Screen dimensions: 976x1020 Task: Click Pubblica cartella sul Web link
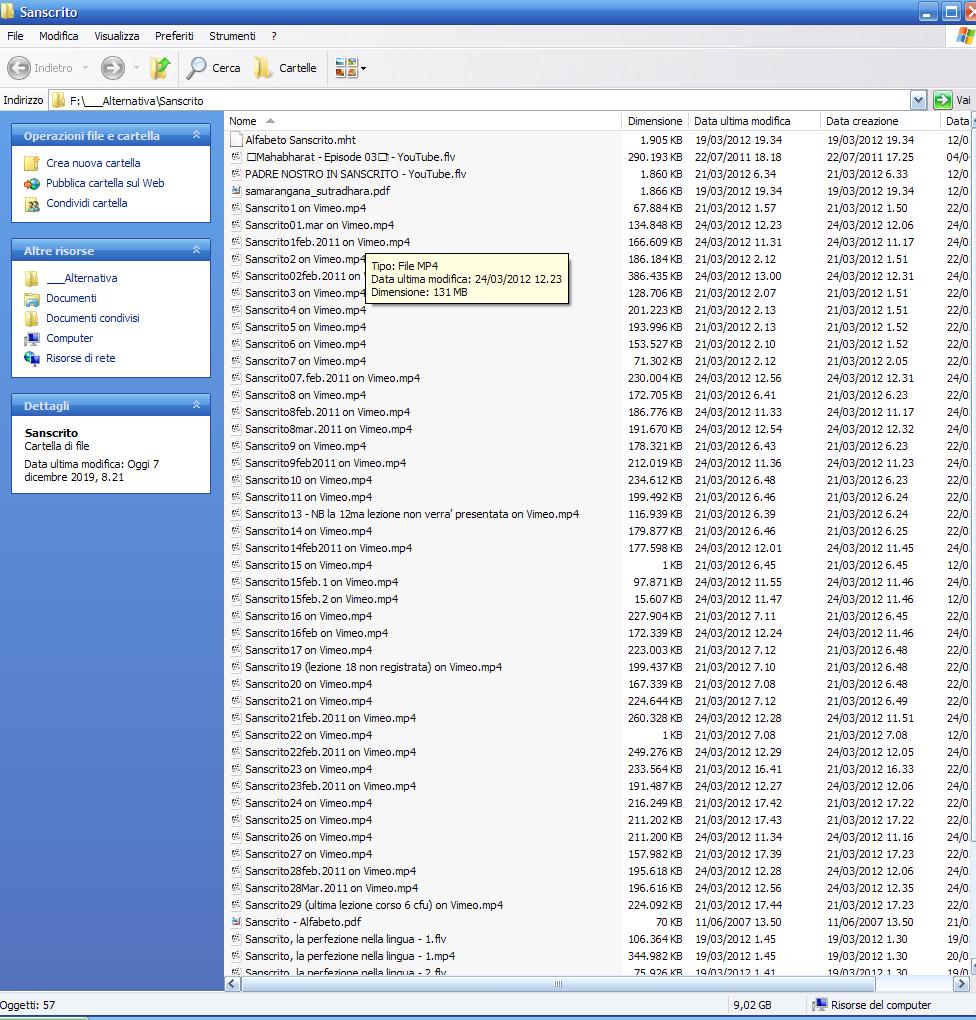105,183
